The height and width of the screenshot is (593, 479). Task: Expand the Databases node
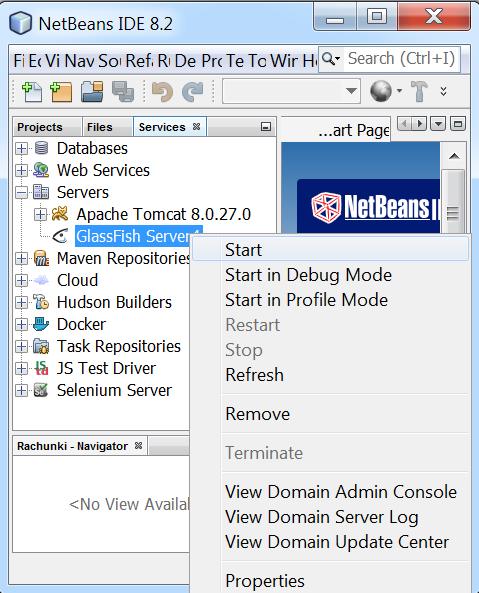pyautogui.click(x=22, y=148)
